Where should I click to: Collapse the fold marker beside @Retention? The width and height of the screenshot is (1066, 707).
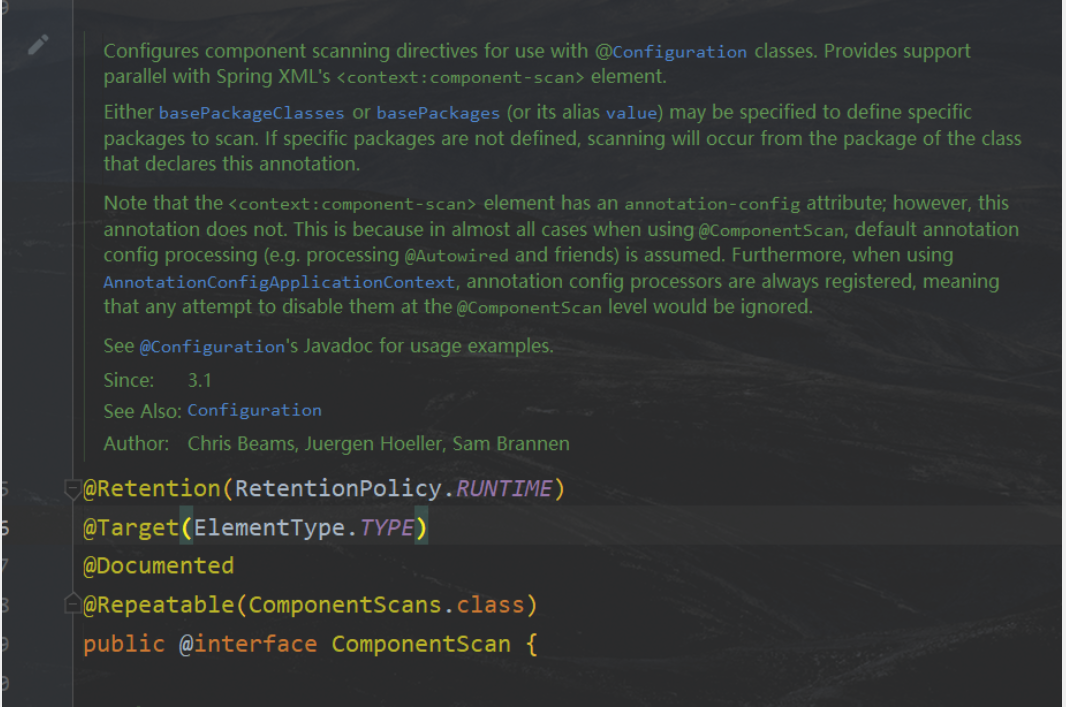(x=72, y=489)
